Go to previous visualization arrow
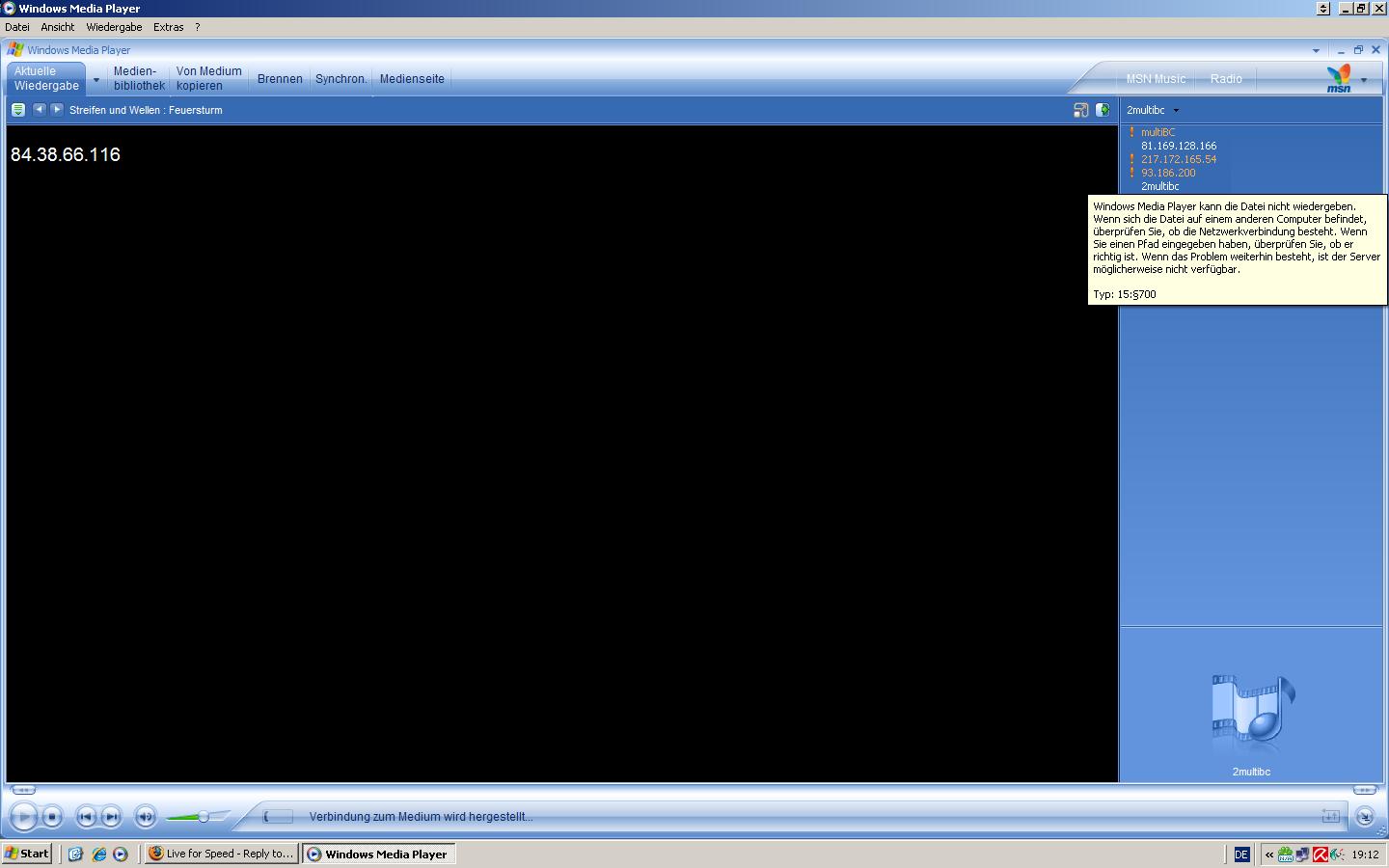 (x=39, y=110)
